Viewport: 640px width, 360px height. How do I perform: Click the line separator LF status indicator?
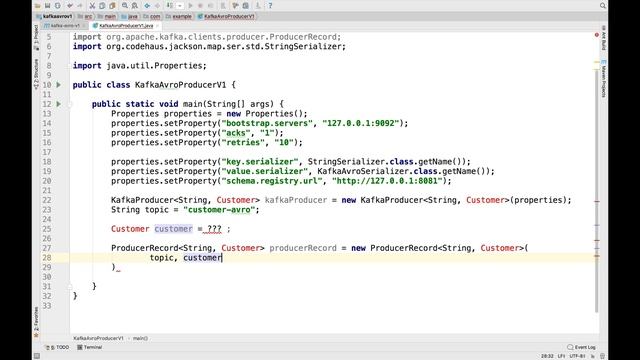(562, 356)
